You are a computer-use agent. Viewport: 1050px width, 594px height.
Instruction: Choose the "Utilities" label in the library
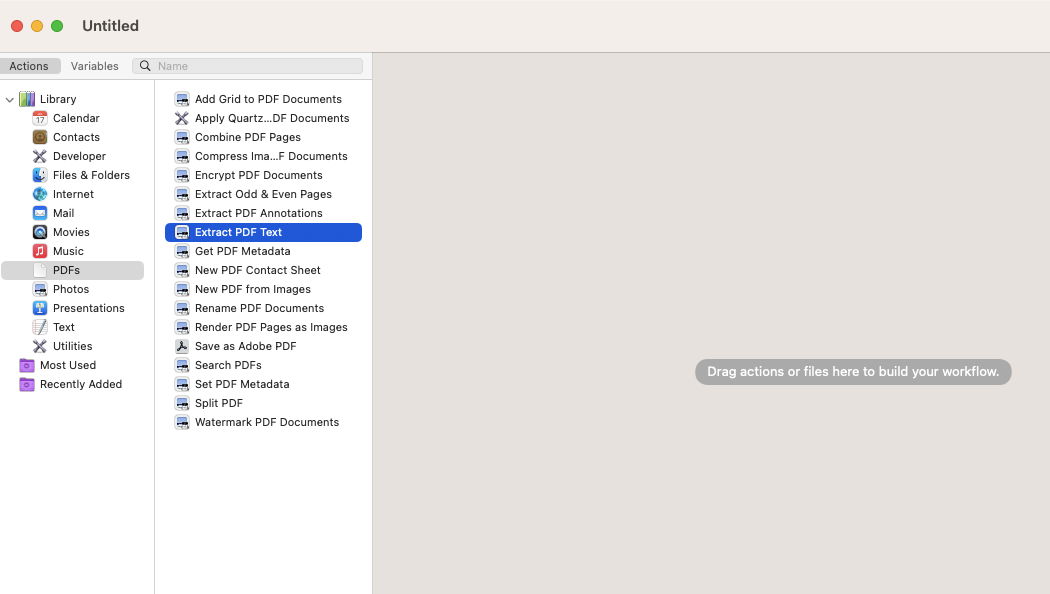click(x=72, y=346)
